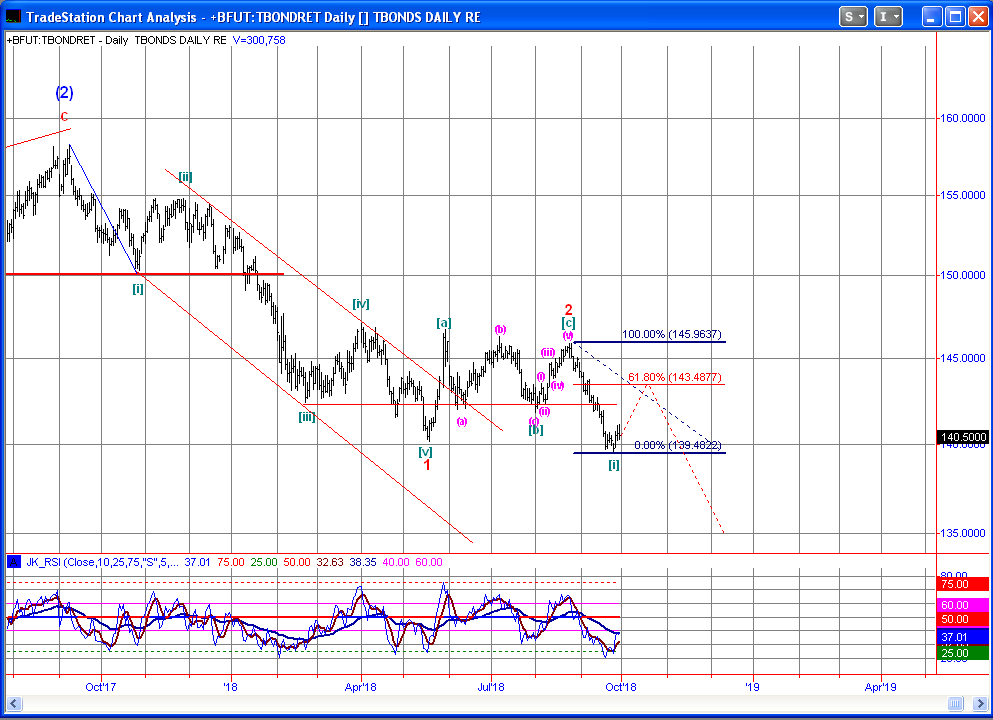
Task: Click the 135.0000 price axis label
Action: pyautogui.click(x=963, y=533)
